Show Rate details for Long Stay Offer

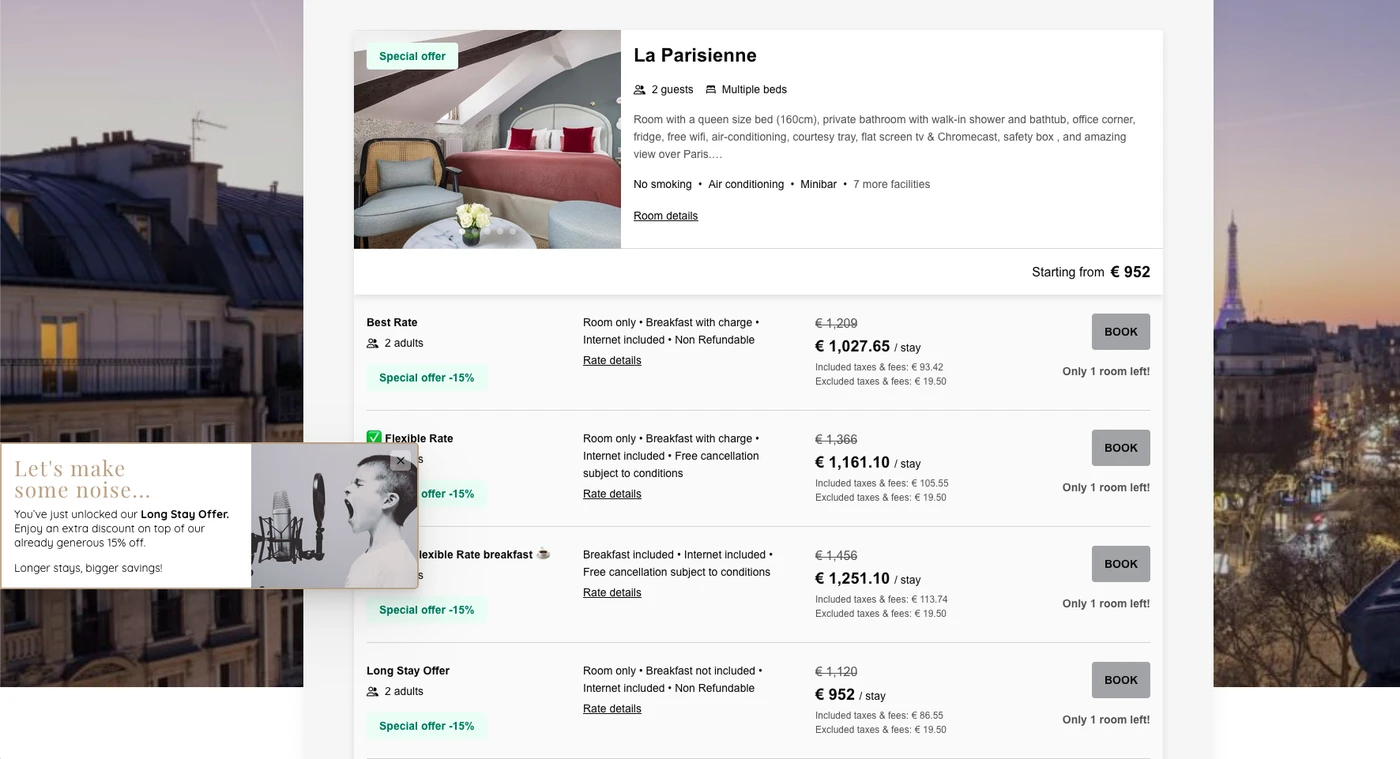pos(612,709)
